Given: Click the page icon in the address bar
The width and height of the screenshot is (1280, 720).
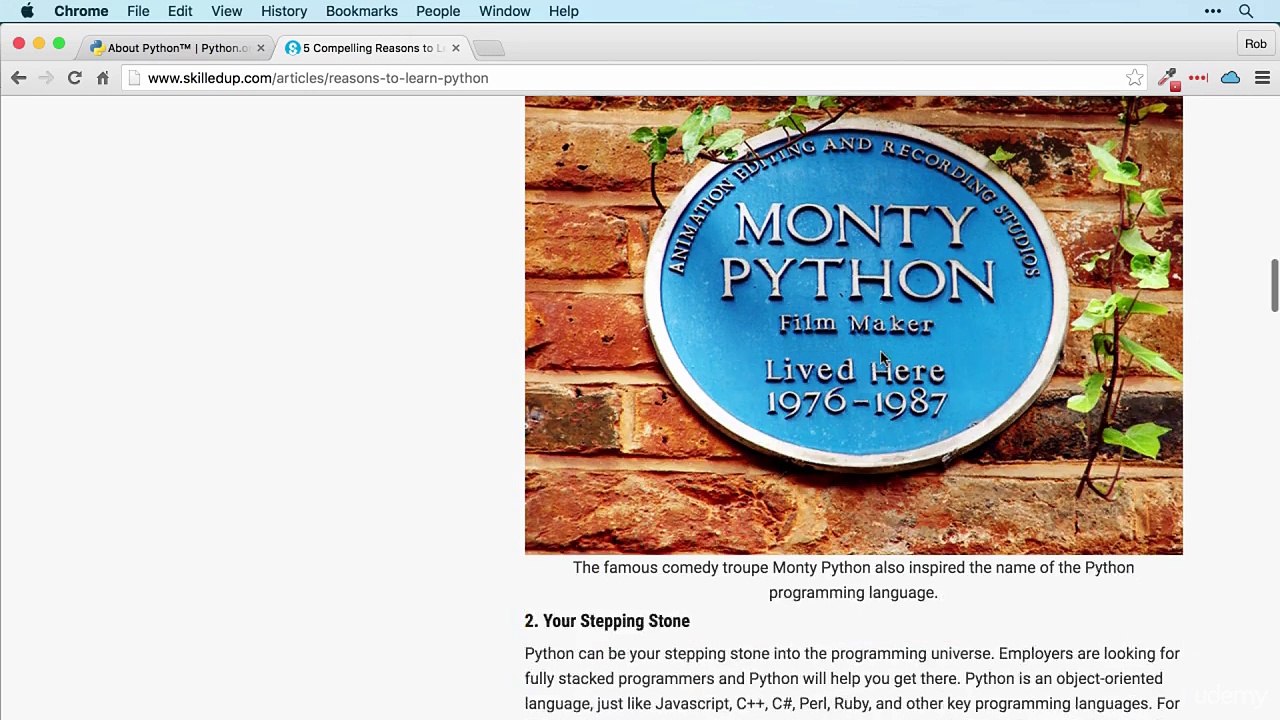Looking at the screenshot, I should coord(134,78).
